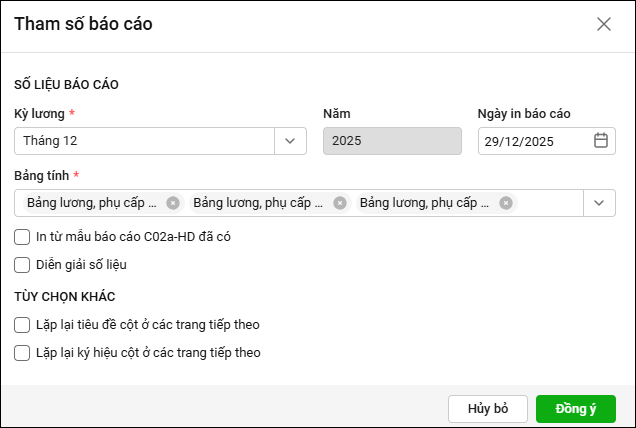
Task: Remove the third Bảng lương chip
Action: point(506,203)
